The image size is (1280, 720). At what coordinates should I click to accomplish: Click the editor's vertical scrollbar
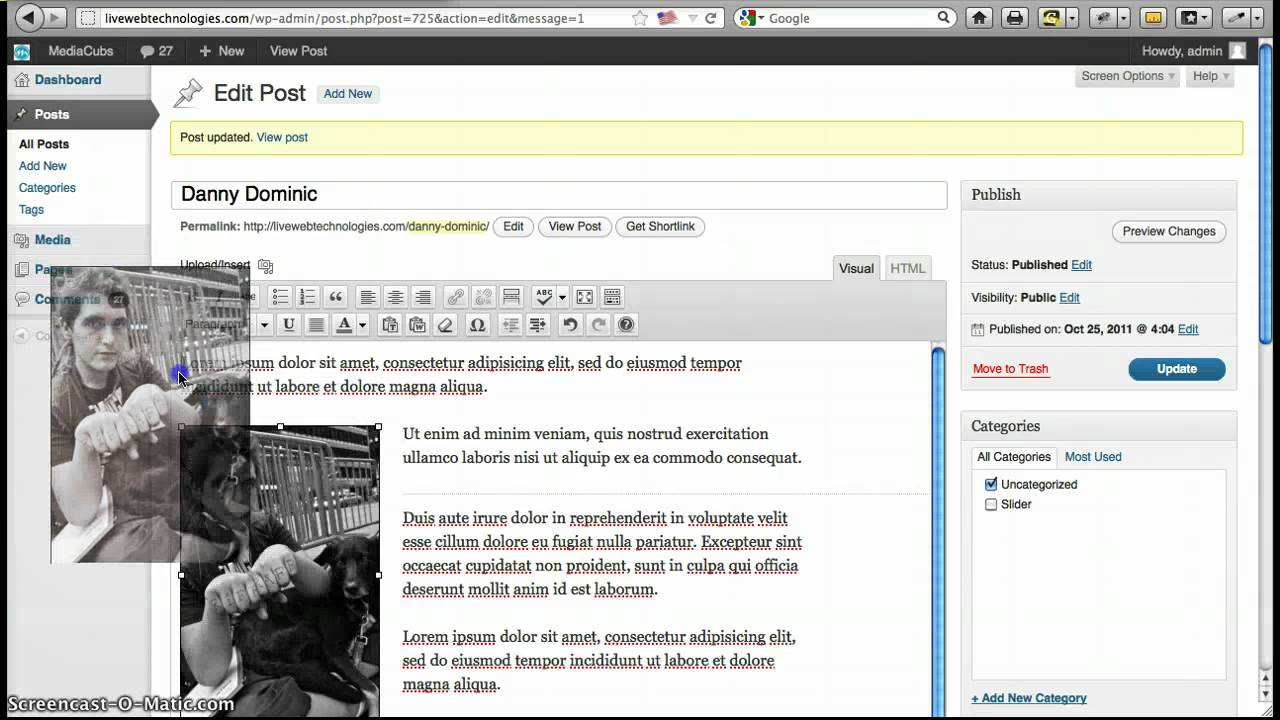(x=938, y=530)
